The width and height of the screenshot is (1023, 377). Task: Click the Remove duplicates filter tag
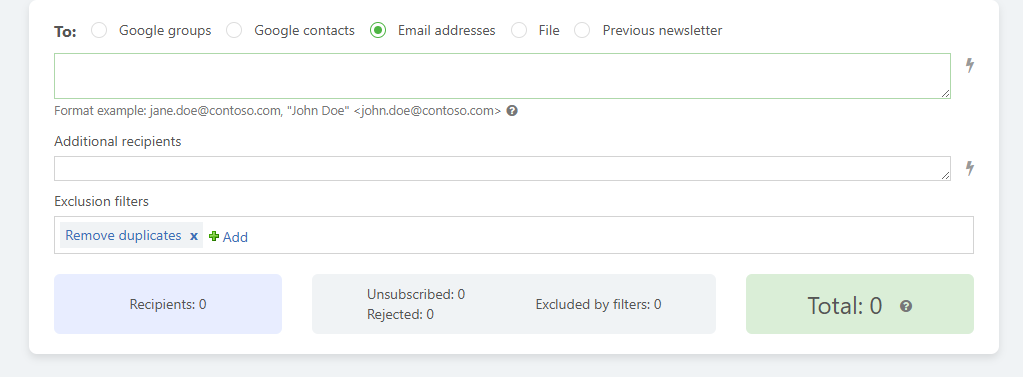click(x=123, y=235)
